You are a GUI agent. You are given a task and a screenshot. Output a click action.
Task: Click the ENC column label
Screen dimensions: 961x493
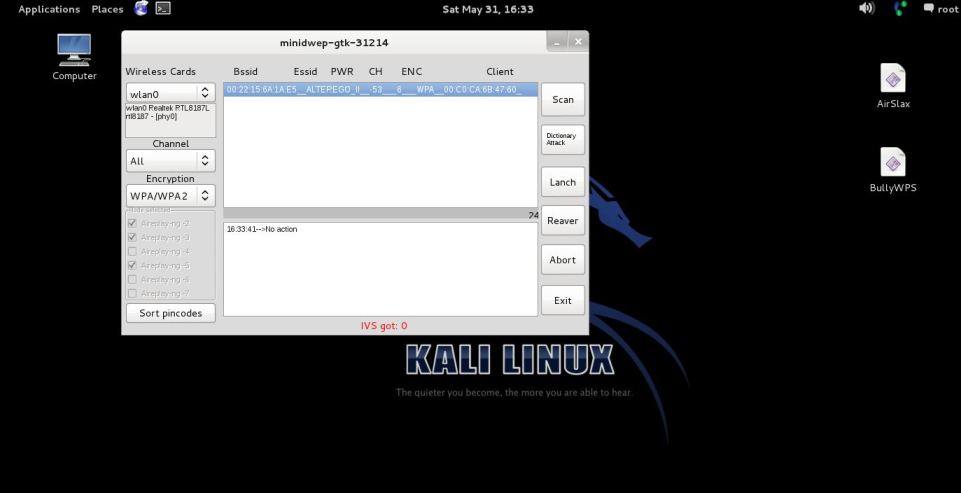pyautogui.click(x=412, y=72)
